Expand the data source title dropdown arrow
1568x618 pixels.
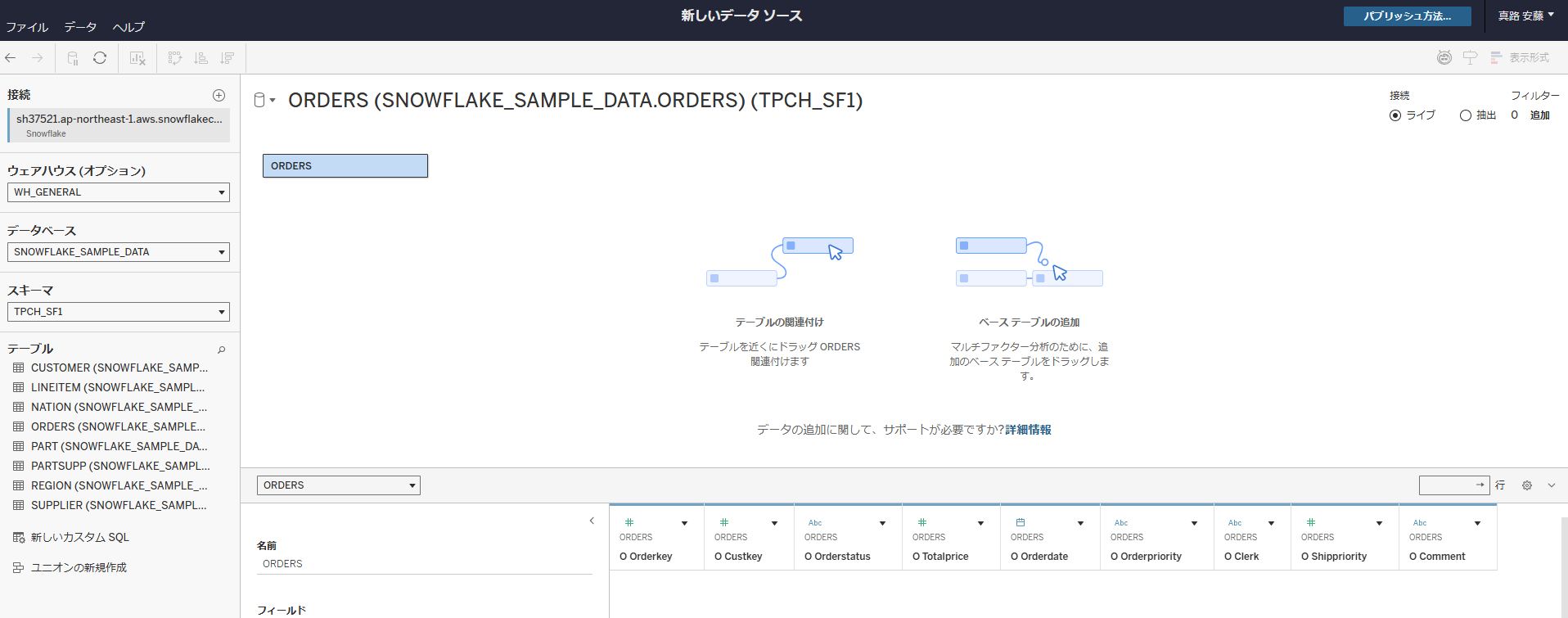tap(273, 101)
